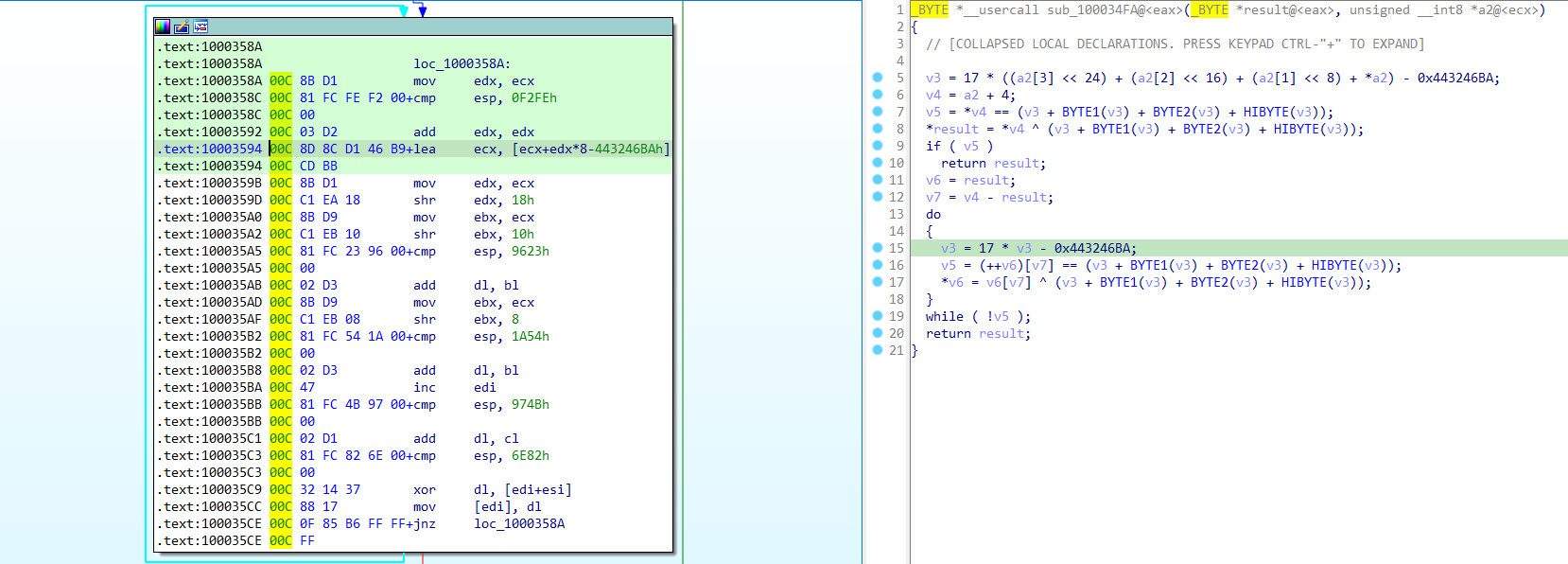Click the edit node pencil icon

(182, 27)
